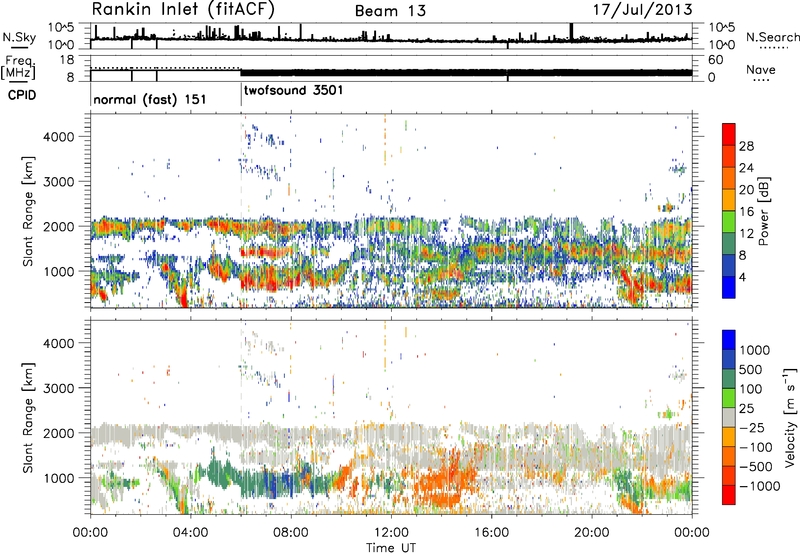
Task: Click the '4' tick on the power colorbar
Action: pyautogui.click(x=743, y=277)
